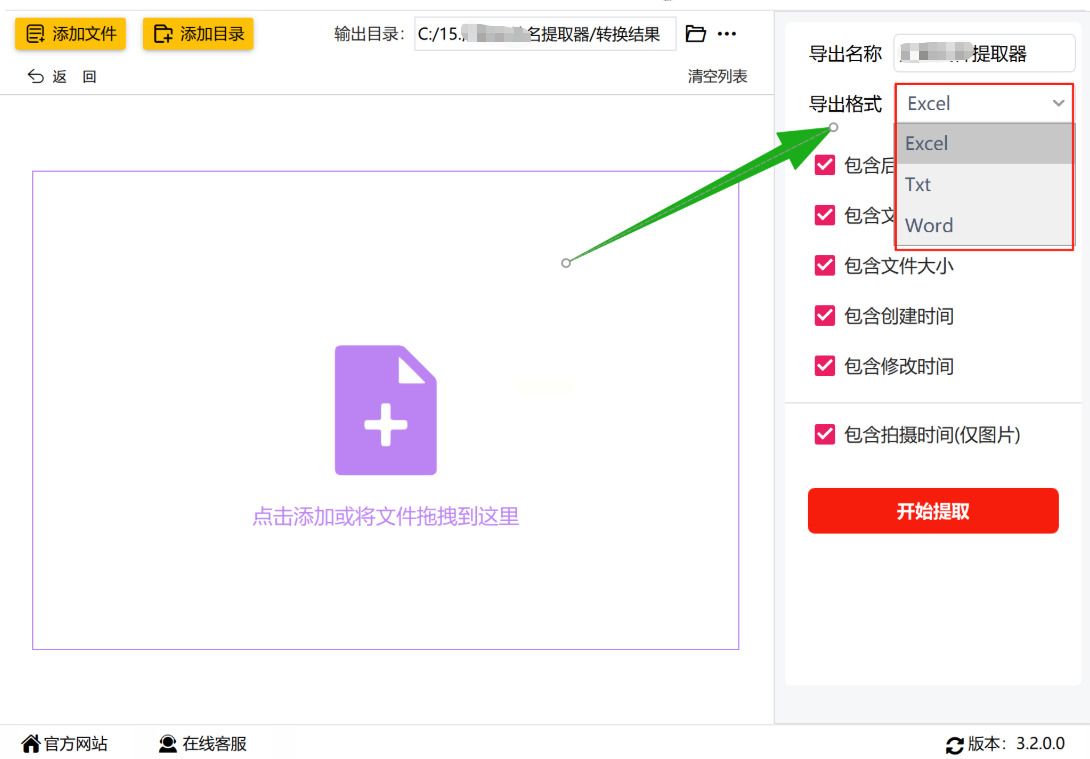Image resolution: width=1090 pixels, height=759 pixels.
Task: Open the three-dot more options menu
Action: 726,33
